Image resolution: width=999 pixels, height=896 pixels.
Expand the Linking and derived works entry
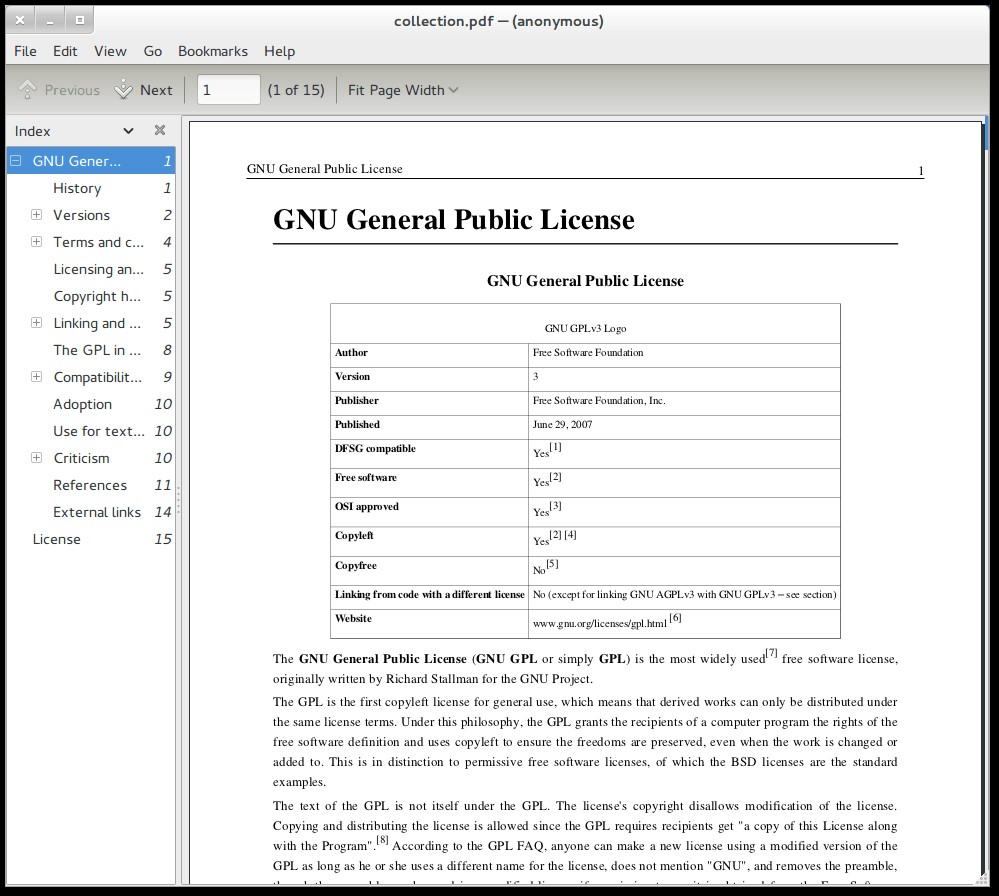36,323
